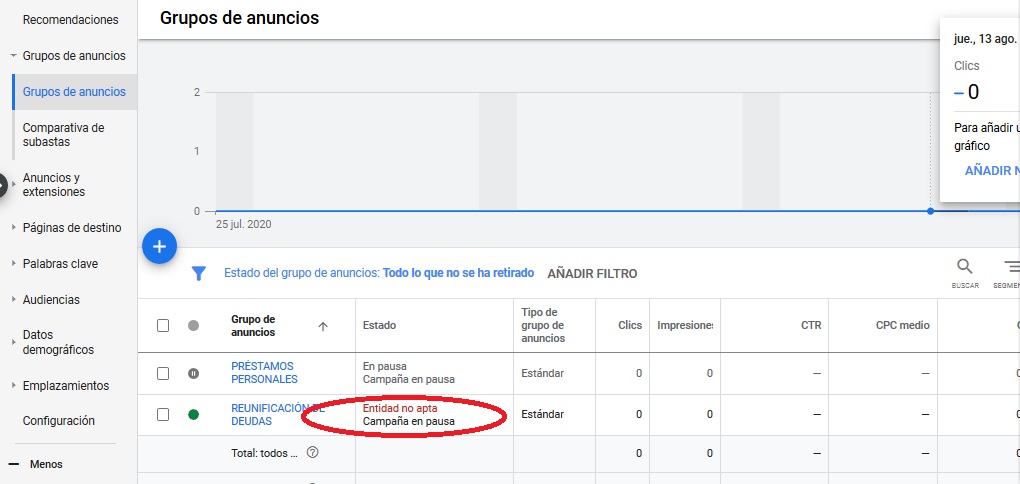1020x484 pixels.
Task: Toggle the select-all checkbox in table header
Action: (163, 326)
